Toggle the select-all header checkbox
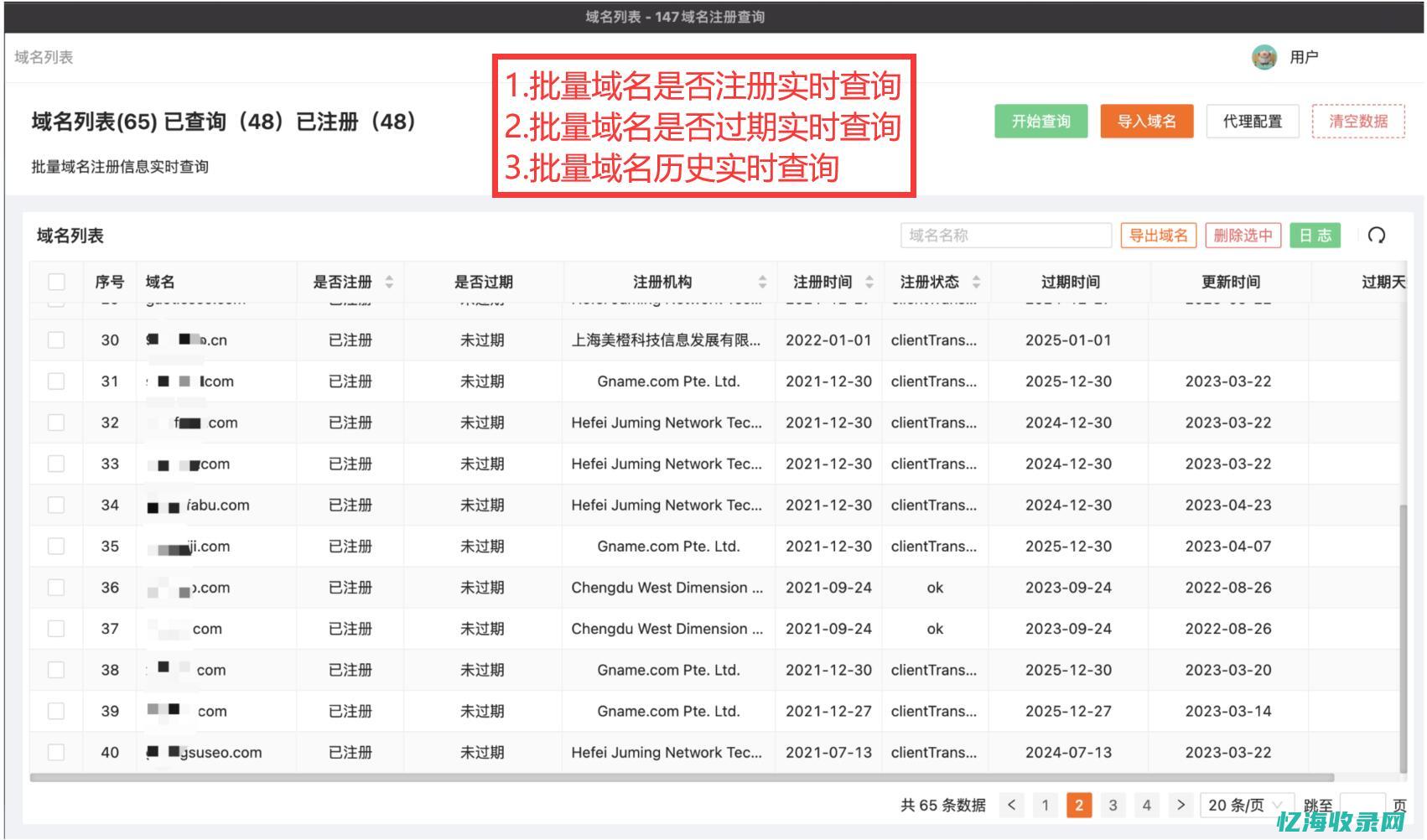The width and height of the screenshot is (1427, 840). coord(56,282)
